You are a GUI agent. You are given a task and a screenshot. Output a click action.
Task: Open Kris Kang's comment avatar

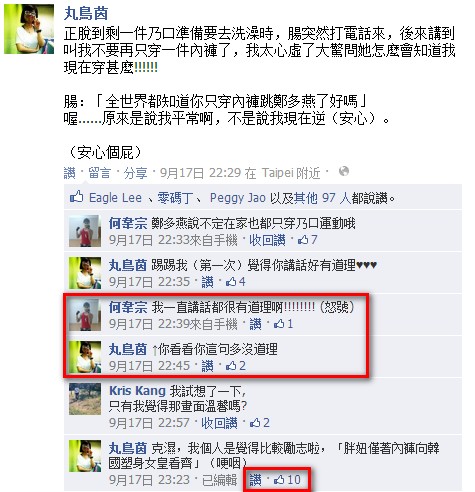pos(85,399)
